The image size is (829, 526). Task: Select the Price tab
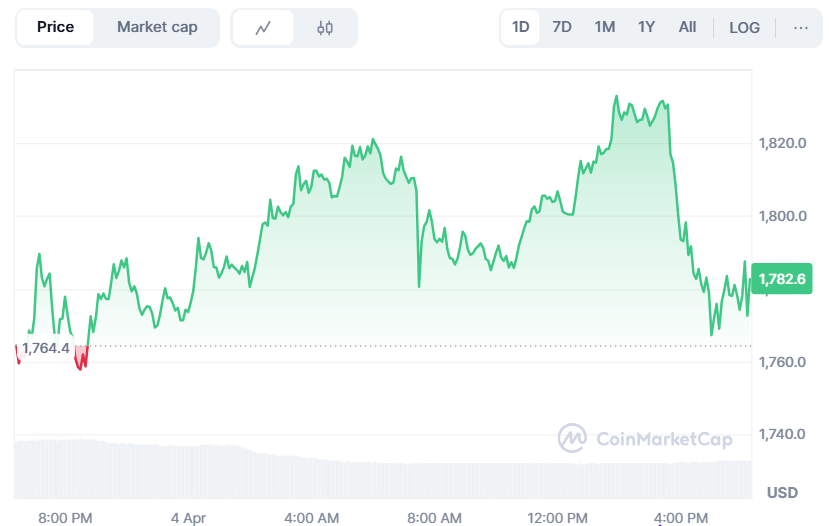tap(55, 28)
